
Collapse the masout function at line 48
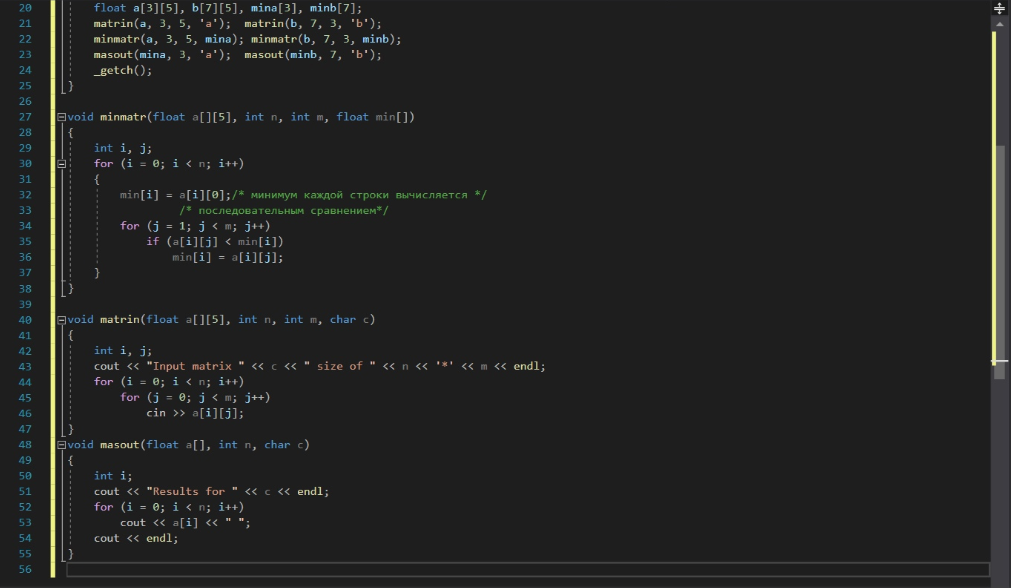(x=61, y=445)
